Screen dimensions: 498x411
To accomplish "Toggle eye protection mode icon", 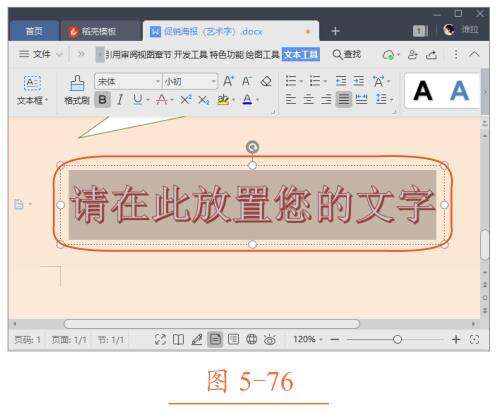I will click(270, 339).
